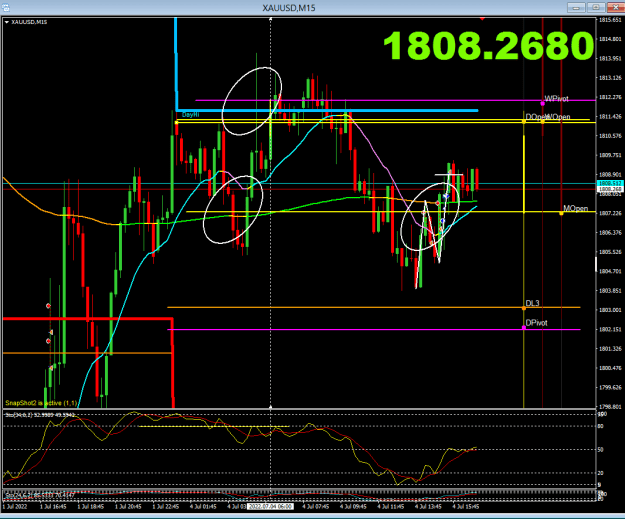The width and height of the screenshot is (625, 519).
Task: Select the DOpen level label
Action: coord(535,117)
